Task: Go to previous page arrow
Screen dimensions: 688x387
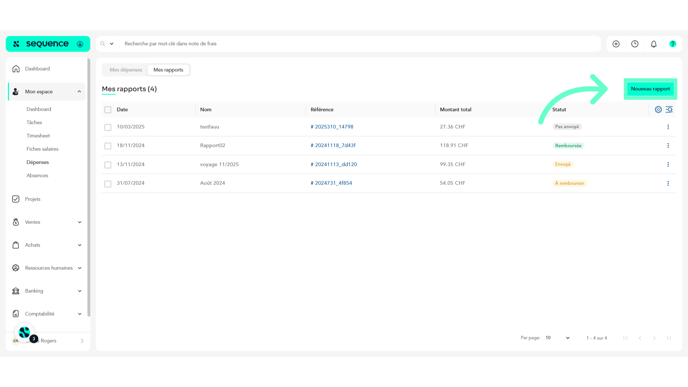Action: [640, 338]
